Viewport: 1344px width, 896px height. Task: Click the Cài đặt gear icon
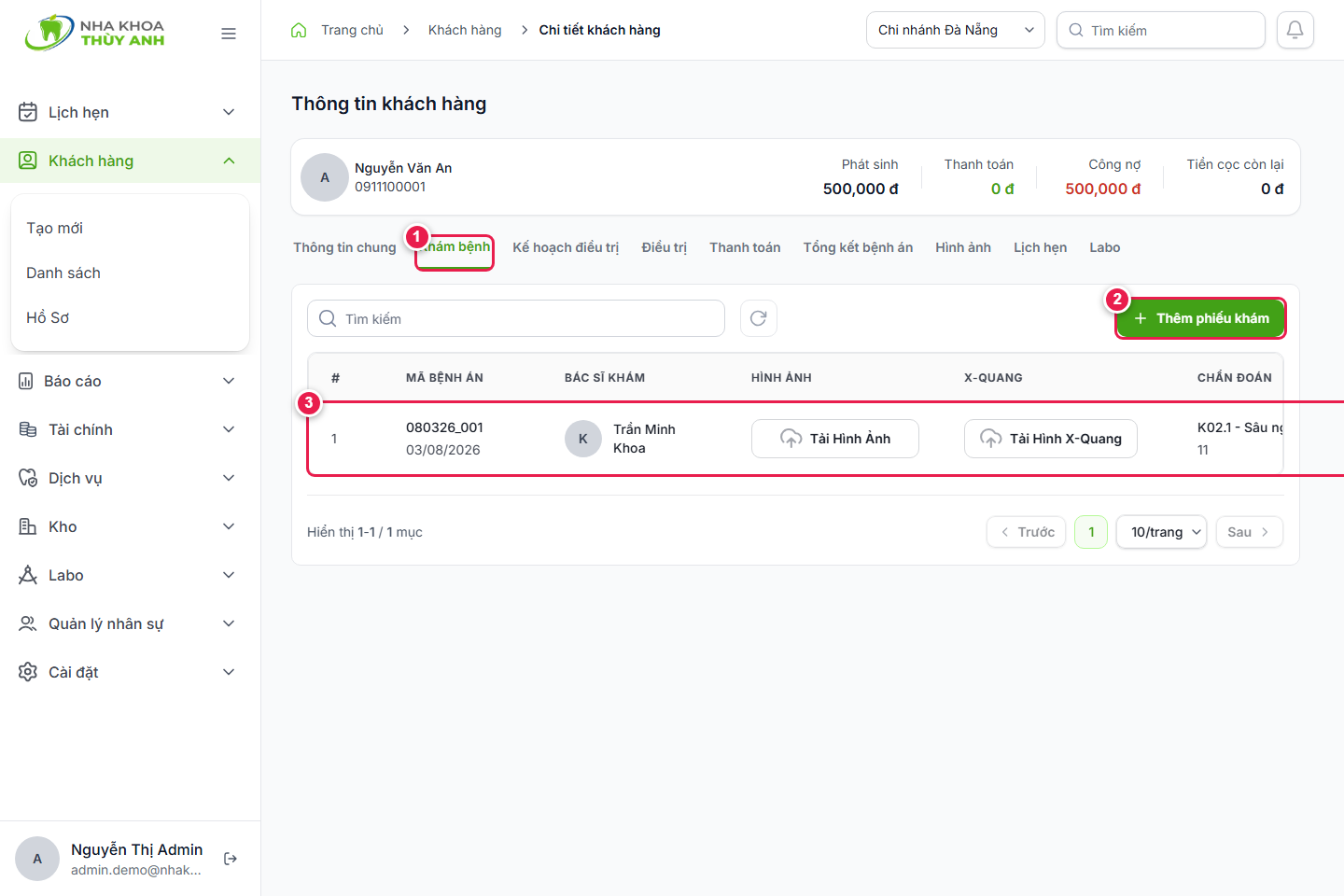pyautogui.click(x=28, y=672)
